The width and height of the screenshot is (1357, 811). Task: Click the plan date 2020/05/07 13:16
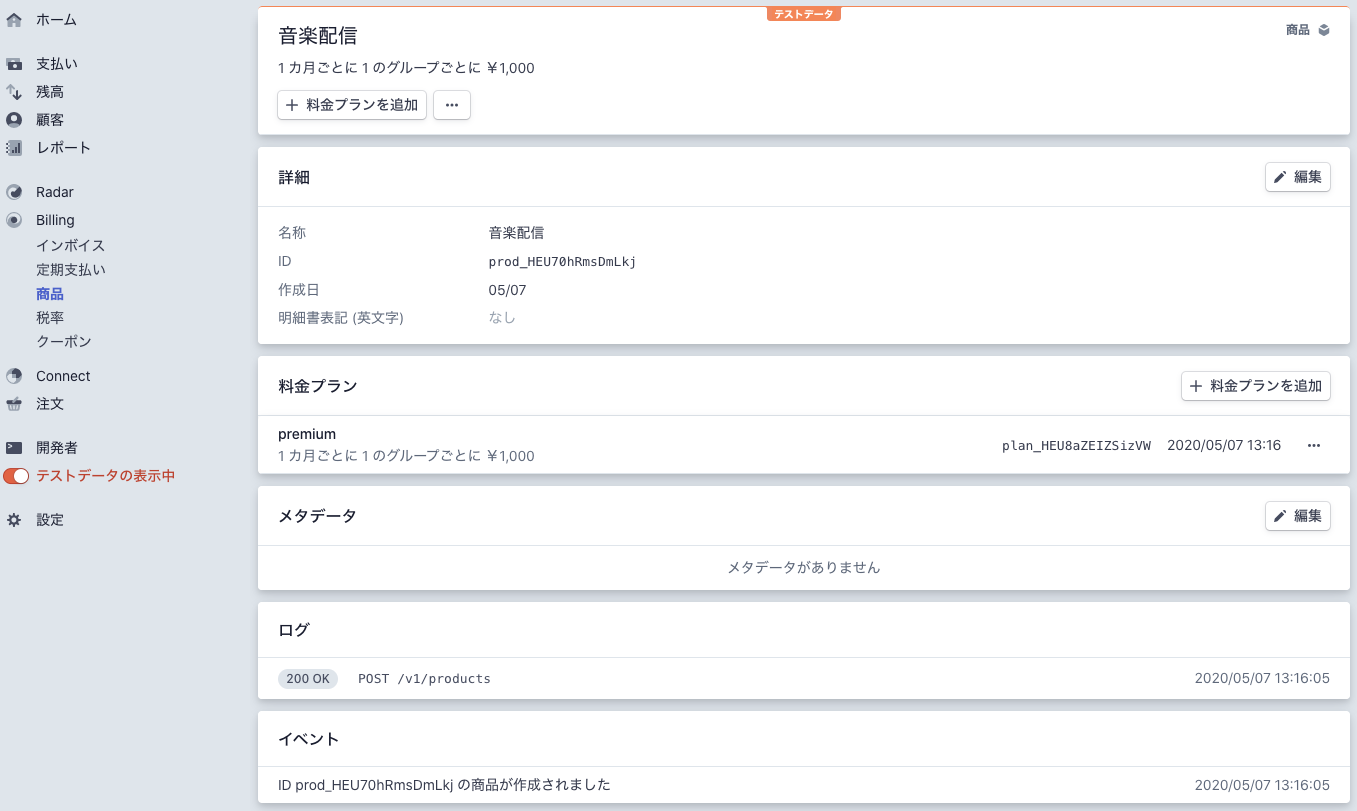[x=1224, y=445]
